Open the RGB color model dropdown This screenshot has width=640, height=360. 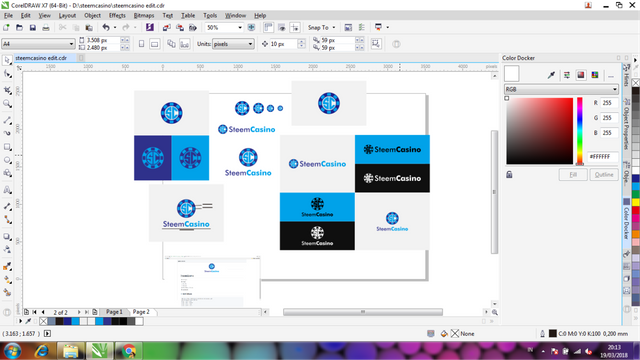coord(614,89)
